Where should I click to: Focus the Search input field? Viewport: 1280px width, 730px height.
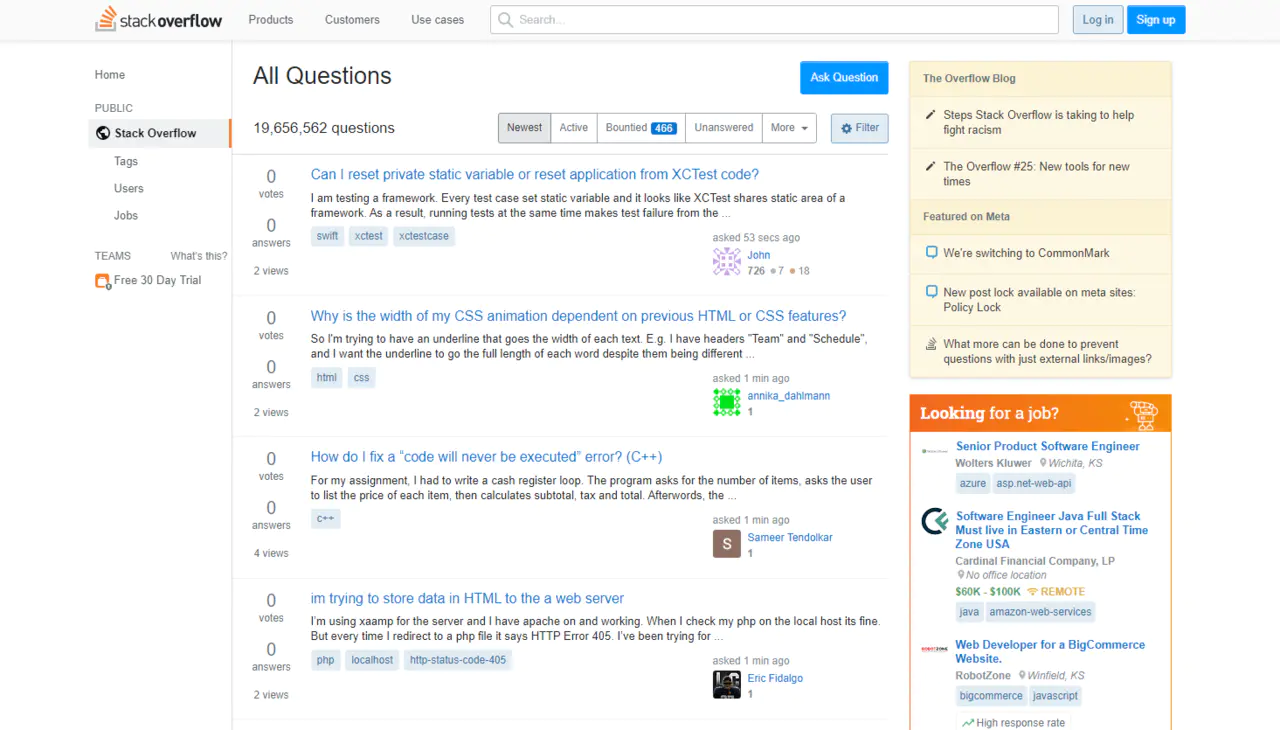pyautogui.click(x=774, y=19)
